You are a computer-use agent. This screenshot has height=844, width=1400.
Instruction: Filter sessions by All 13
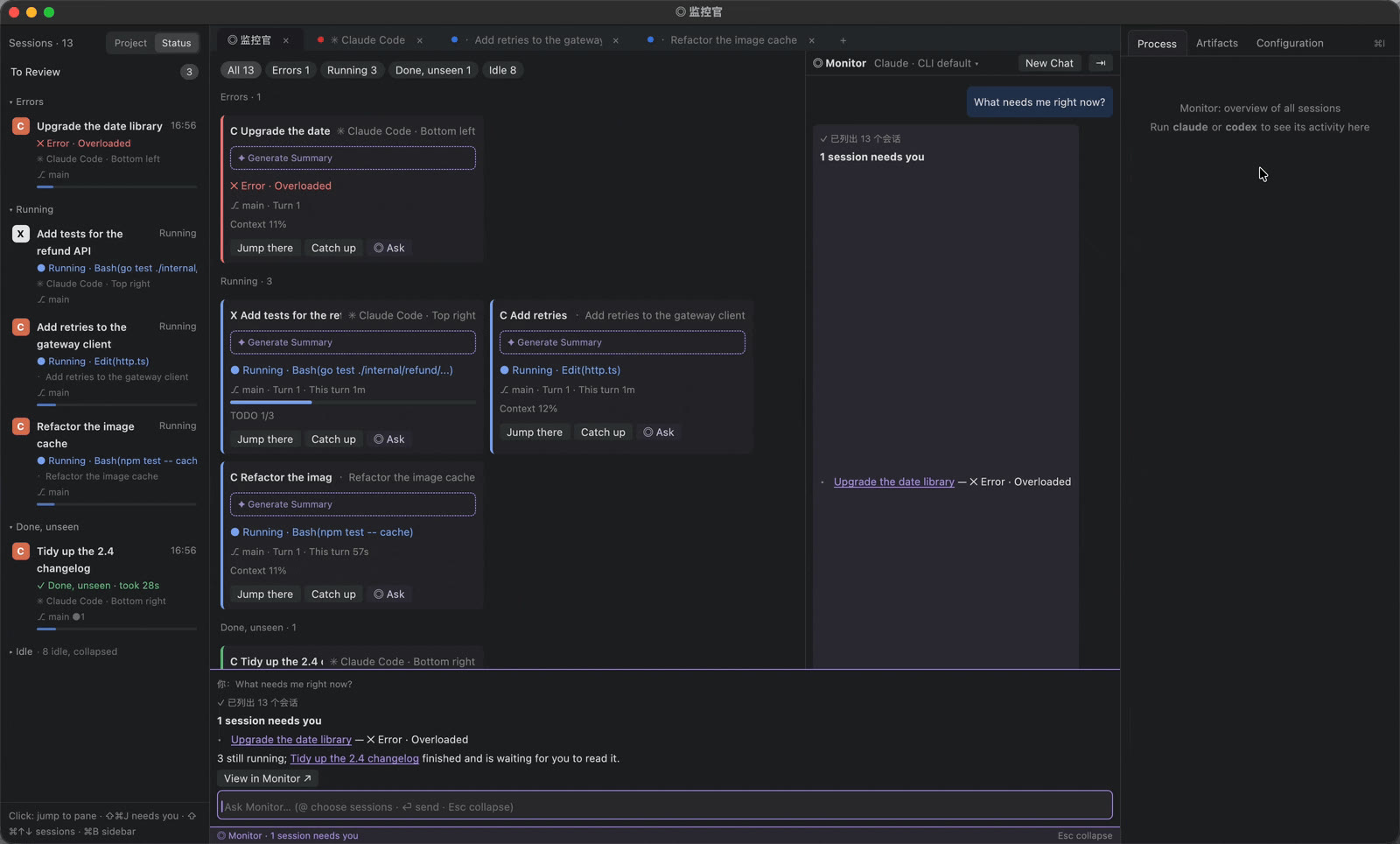pyautogui.click(x=241, y=70)
